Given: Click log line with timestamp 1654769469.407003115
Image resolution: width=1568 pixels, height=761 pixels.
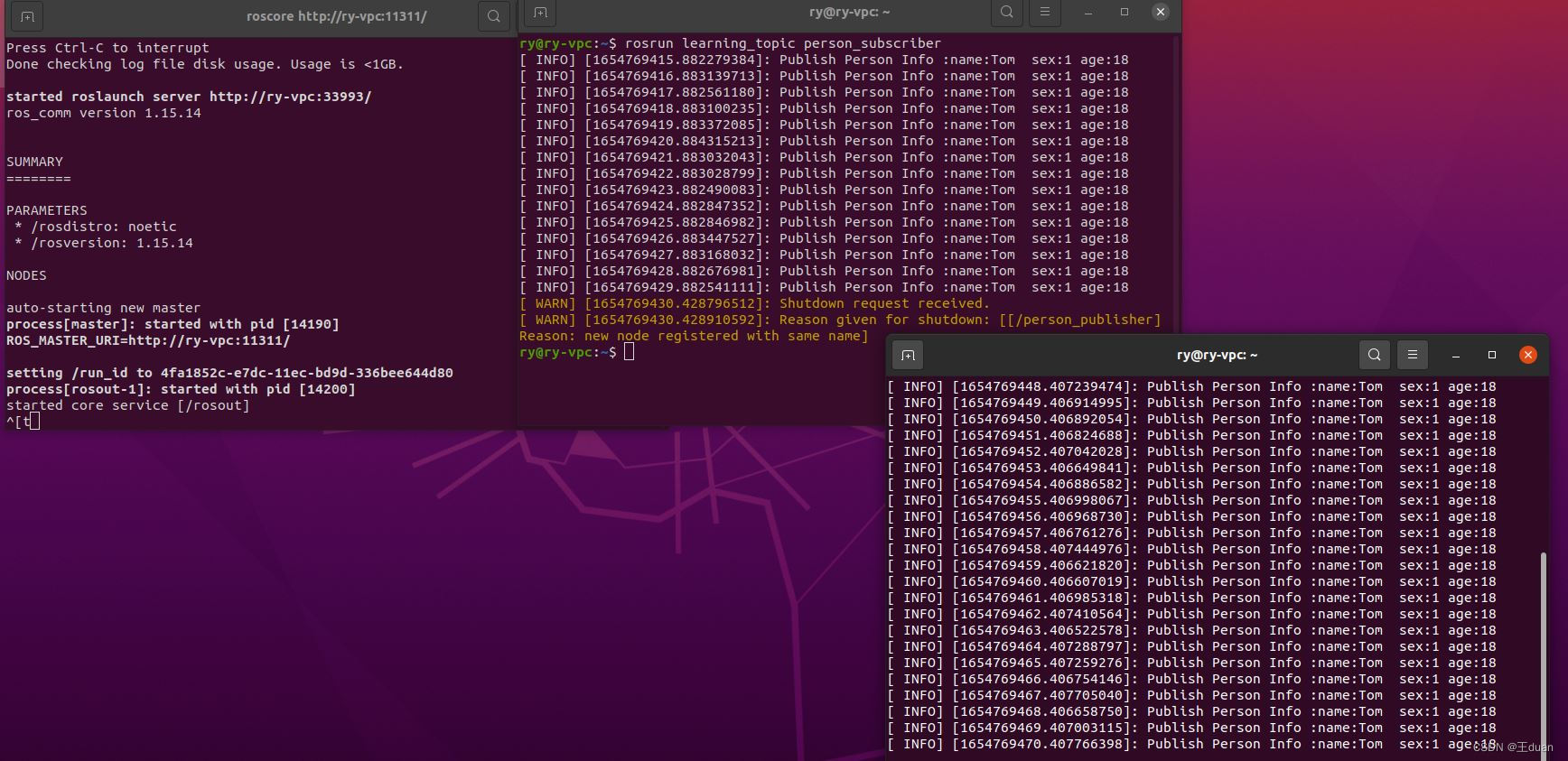Looking at the screenshot, I should [x=1191, y=728].
